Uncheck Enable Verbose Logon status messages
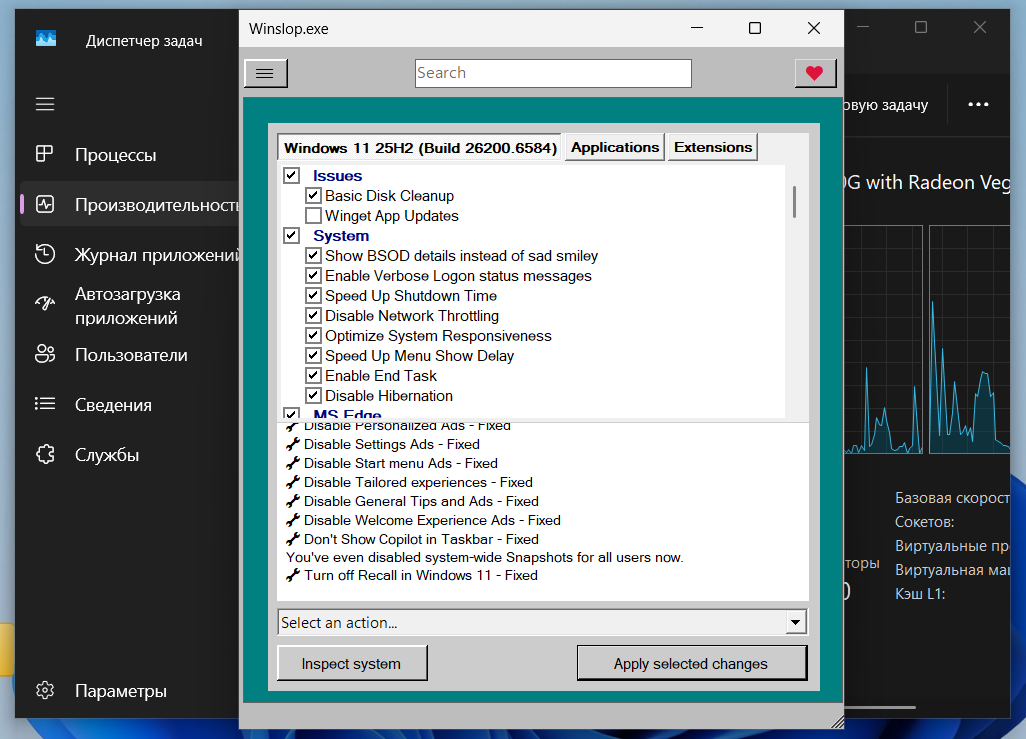This screenshot has width=1026, height=739. [313, 276]
